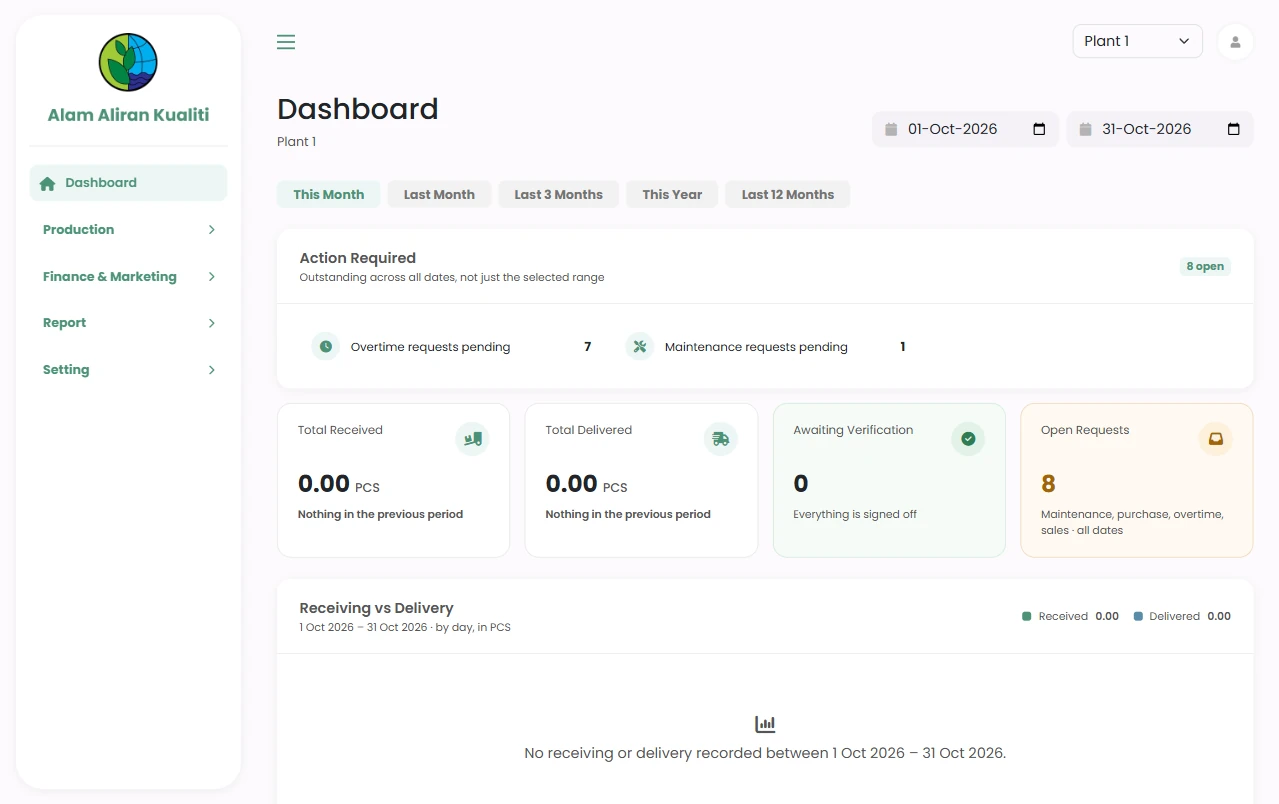Click Everything is signed off text

coord(855,514)
